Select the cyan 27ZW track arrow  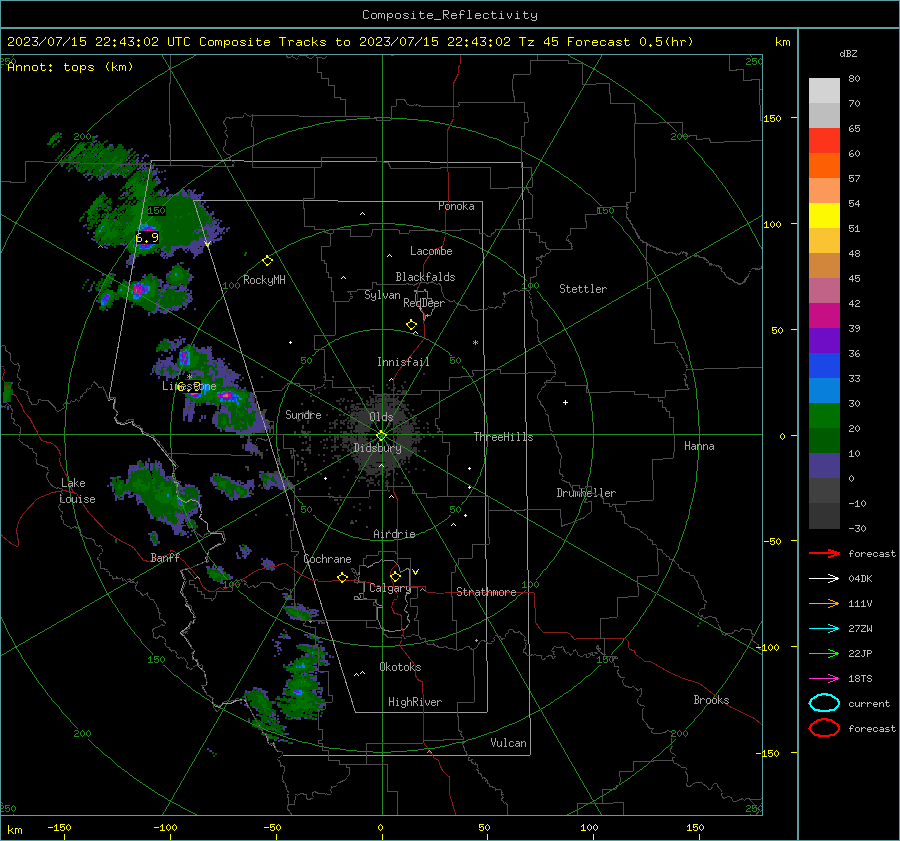coord(824,629)
